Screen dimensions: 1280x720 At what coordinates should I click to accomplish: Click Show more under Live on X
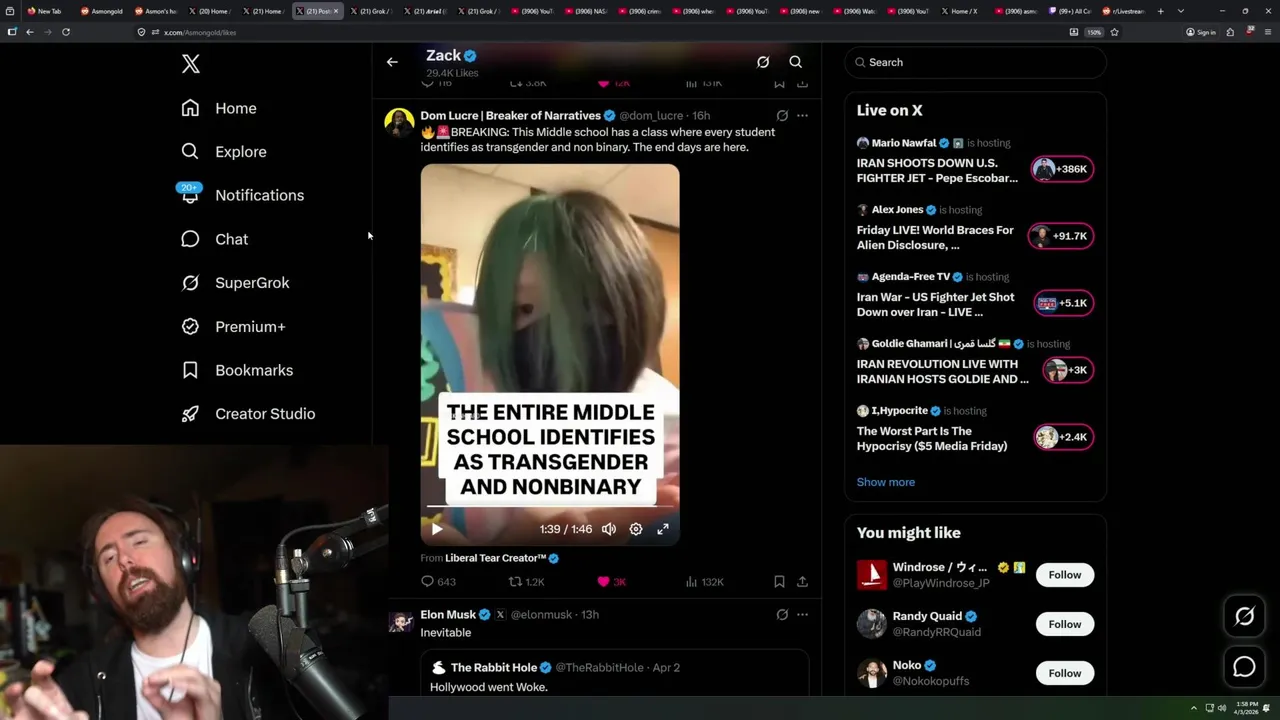(x=885, y=482)
